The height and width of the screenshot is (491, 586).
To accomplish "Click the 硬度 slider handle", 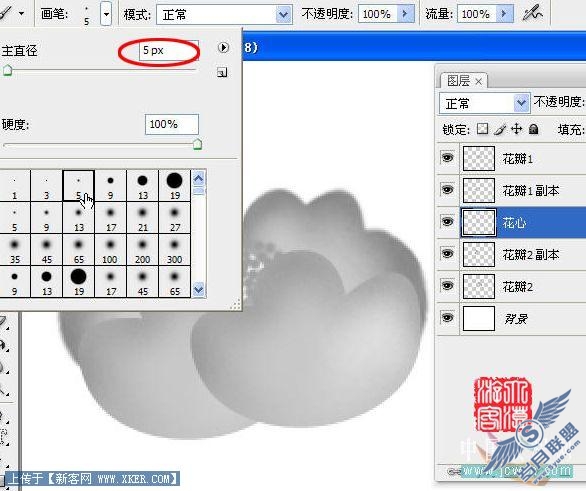I will pos(197,144).
